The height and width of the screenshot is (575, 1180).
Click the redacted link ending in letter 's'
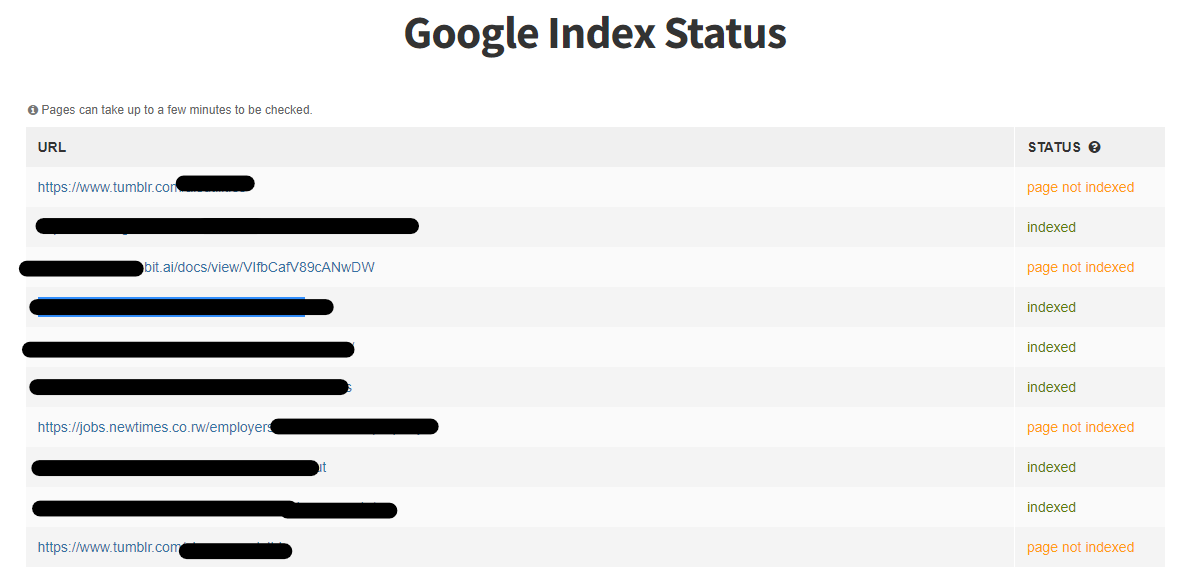point(190,387)
